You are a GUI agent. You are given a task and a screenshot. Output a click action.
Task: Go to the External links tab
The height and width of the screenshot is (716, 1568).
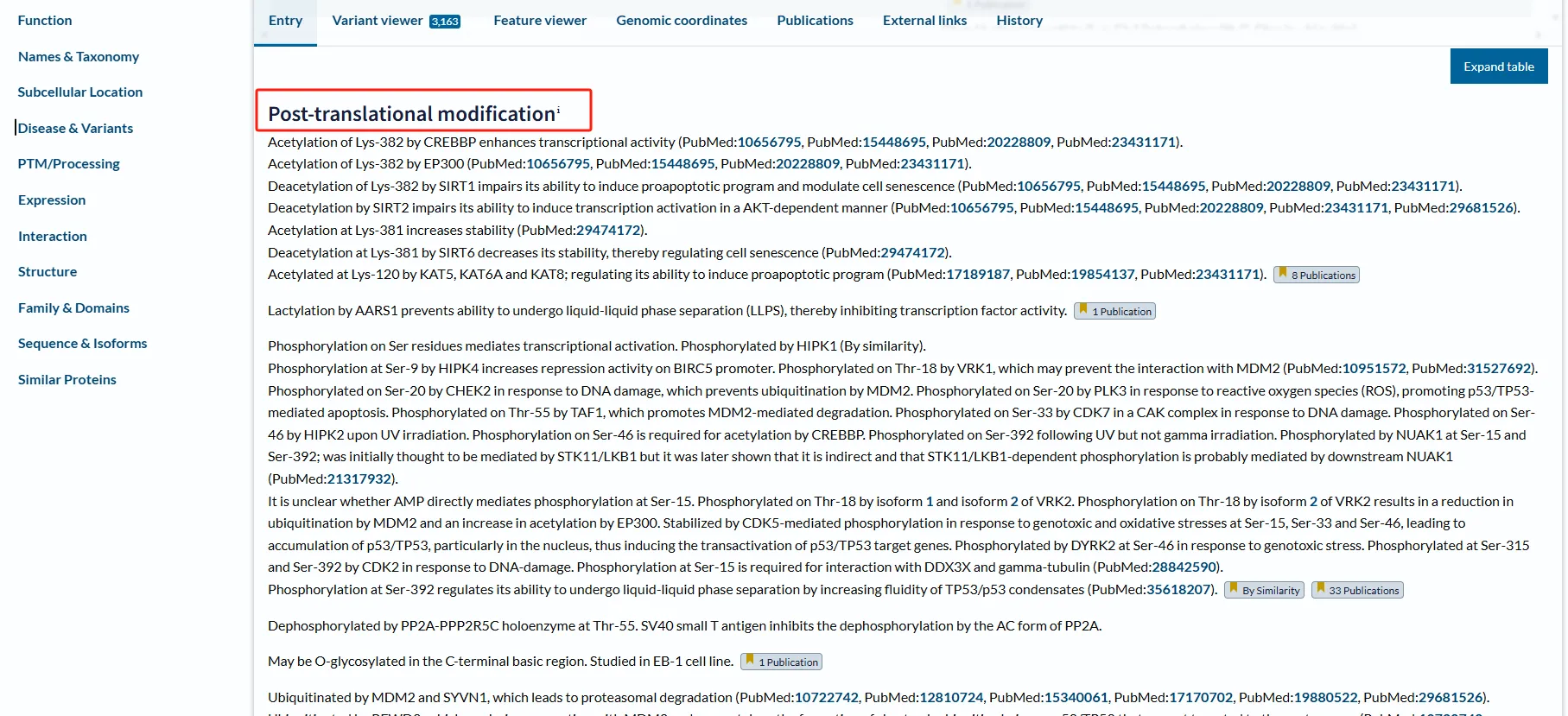click(x=924, y=21)
